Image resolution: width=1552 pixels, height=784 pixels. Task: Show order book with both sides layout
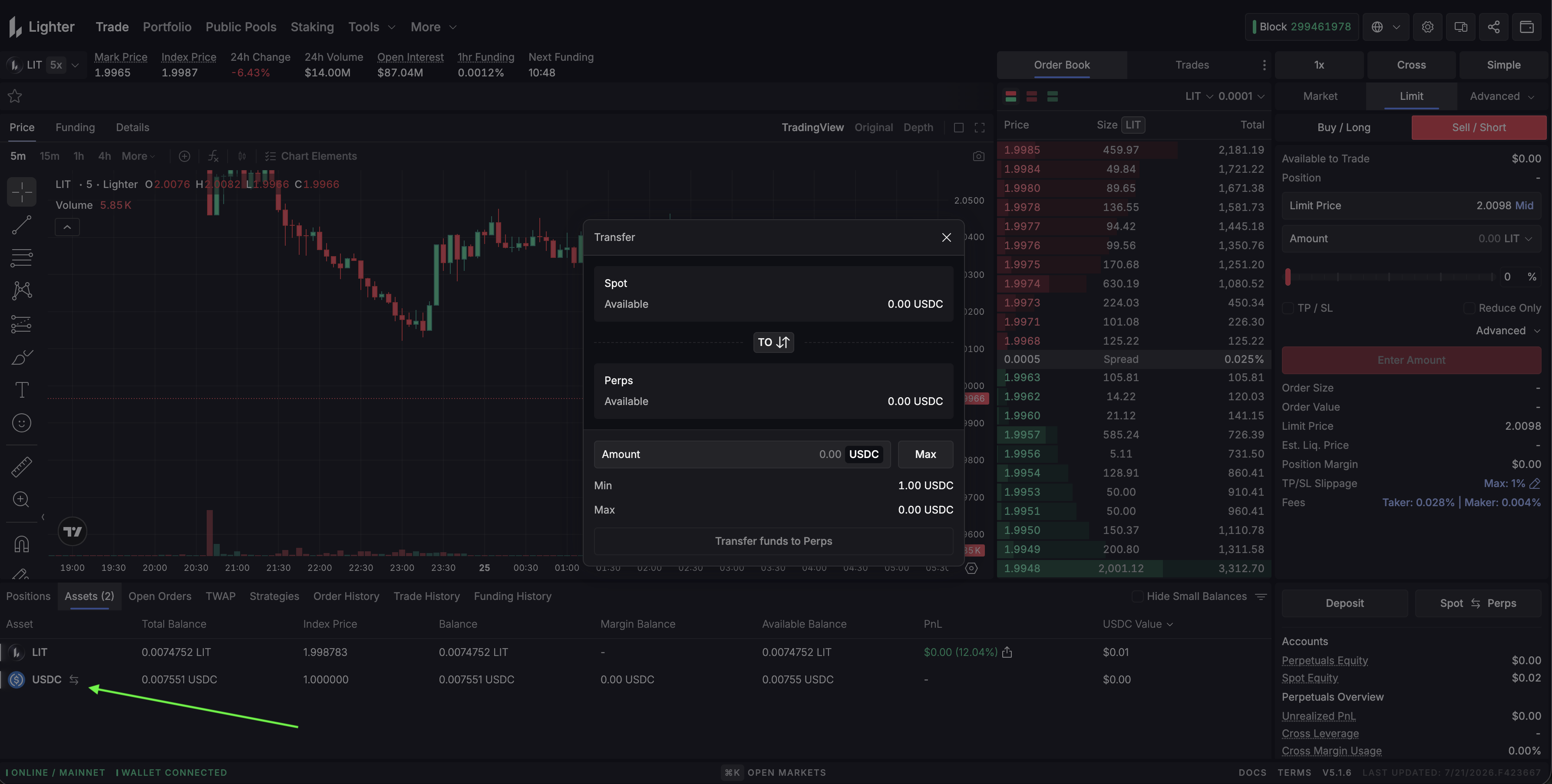tap(1011, 96)
